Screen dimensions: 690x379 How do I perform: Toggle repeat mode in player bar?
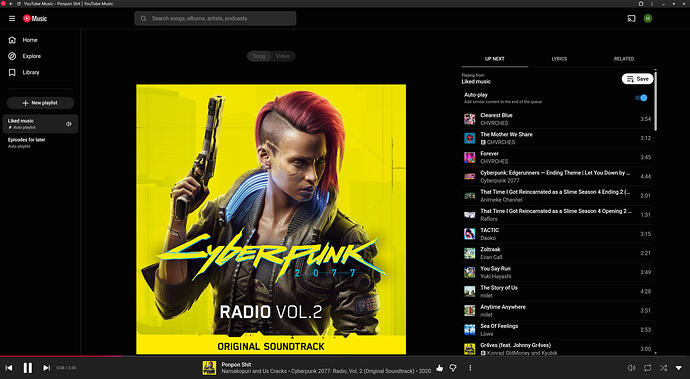click(x=647, y=368)
